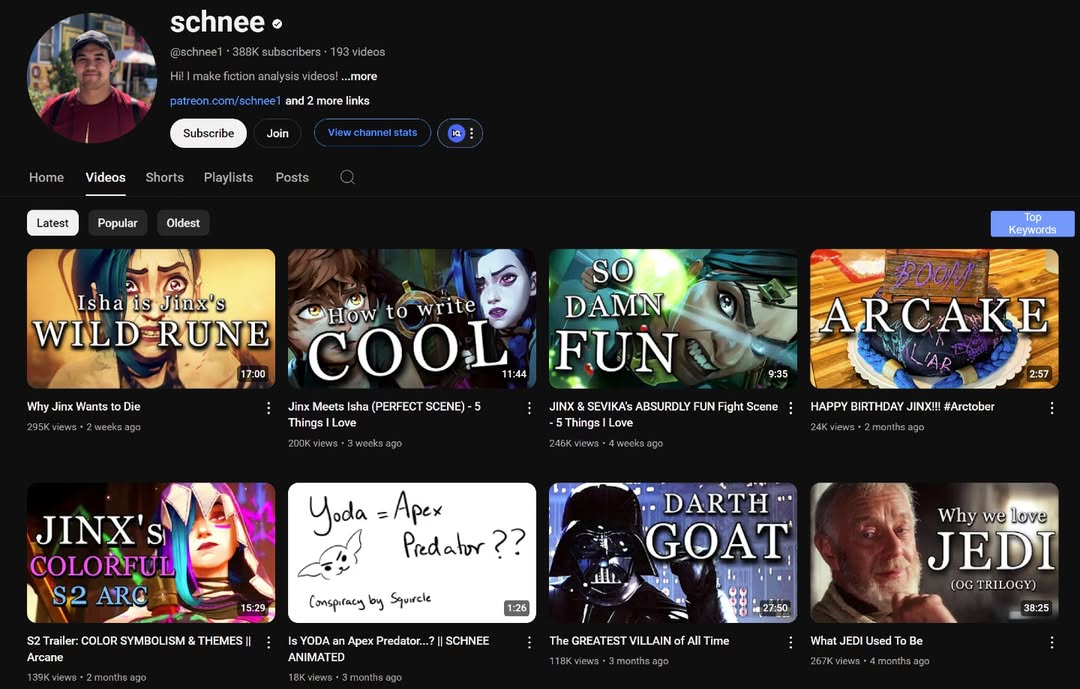
Task: Click the 17:00 duration badge
Action: (252, 373)
